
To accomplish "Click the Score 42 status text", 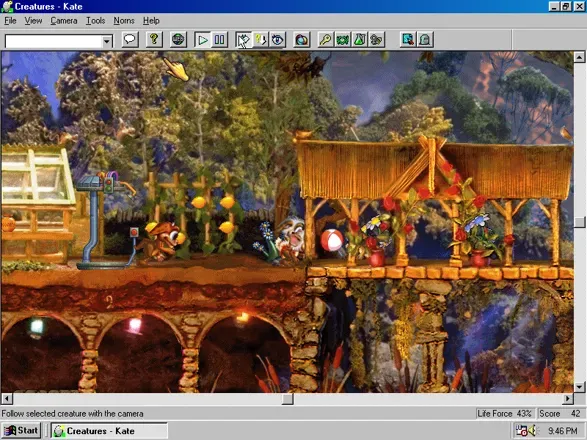I will 559,414.
